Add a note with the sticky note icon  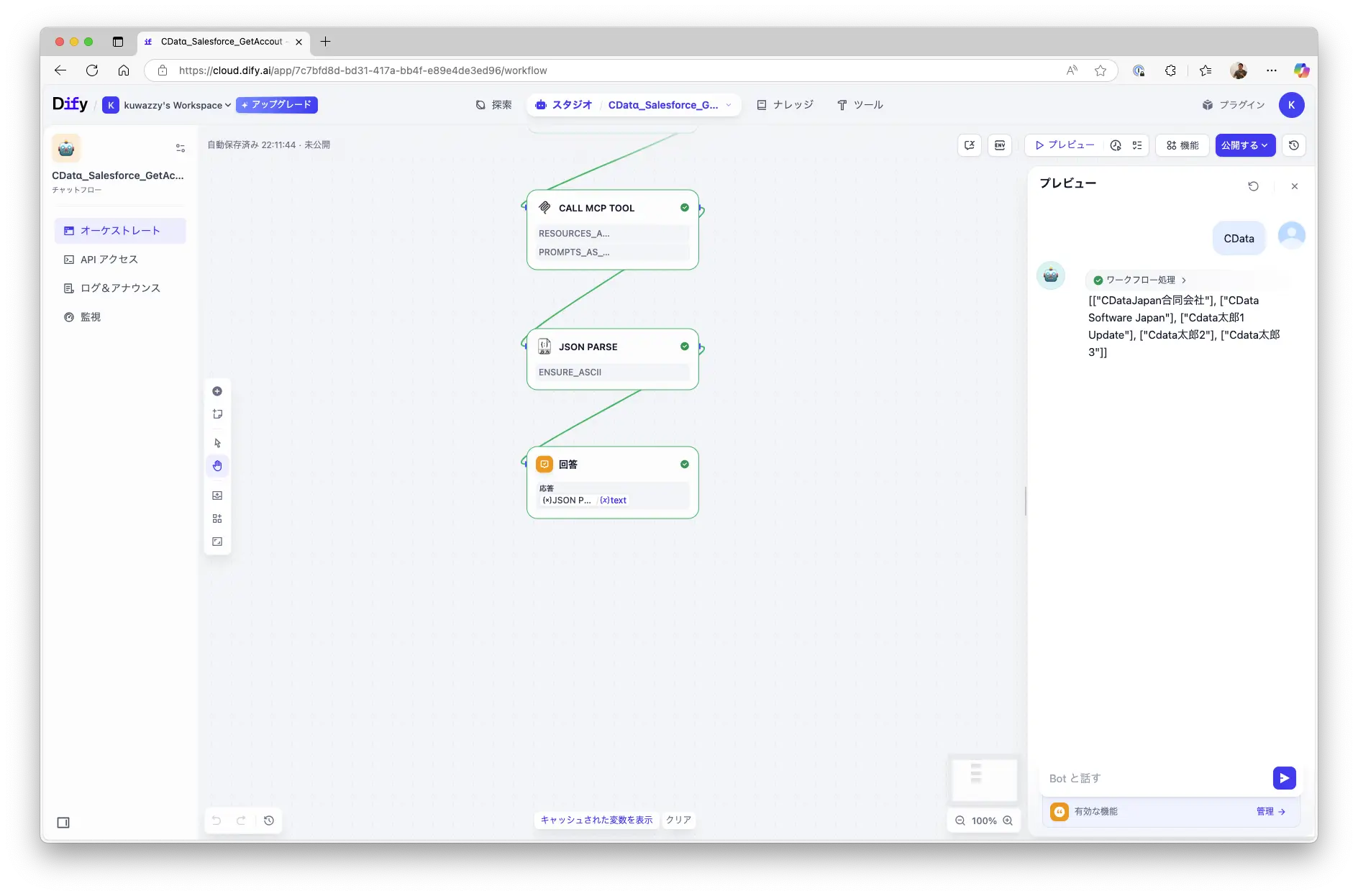pos(217,414)
